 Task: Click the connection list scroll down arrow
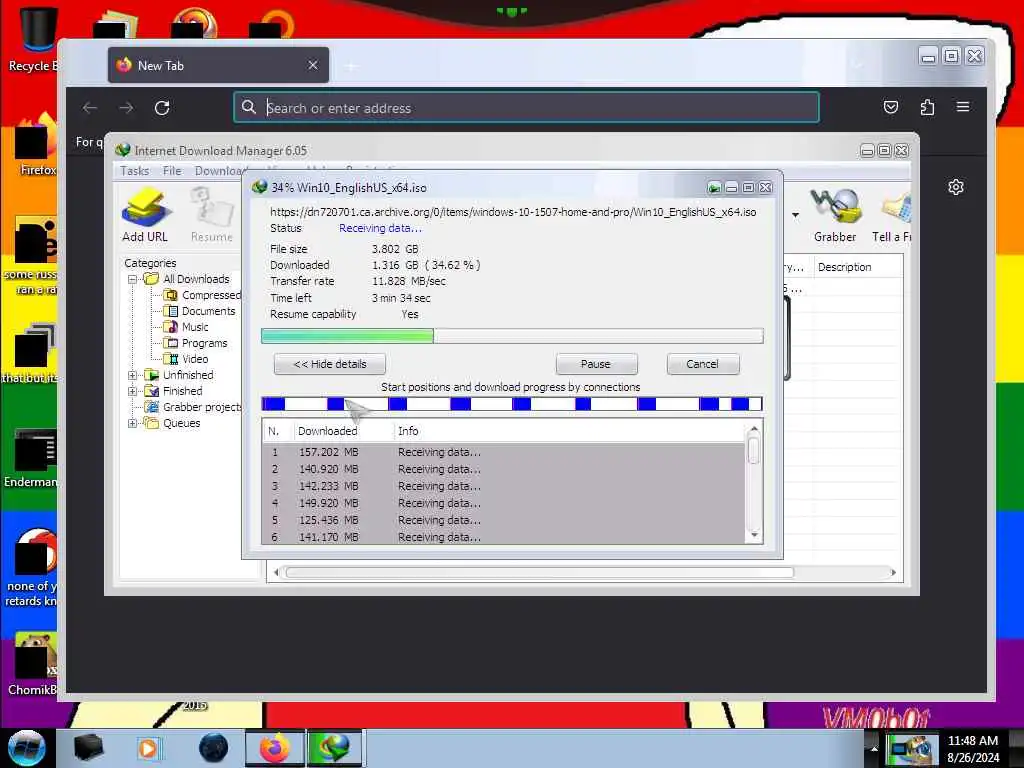[754, 535]
